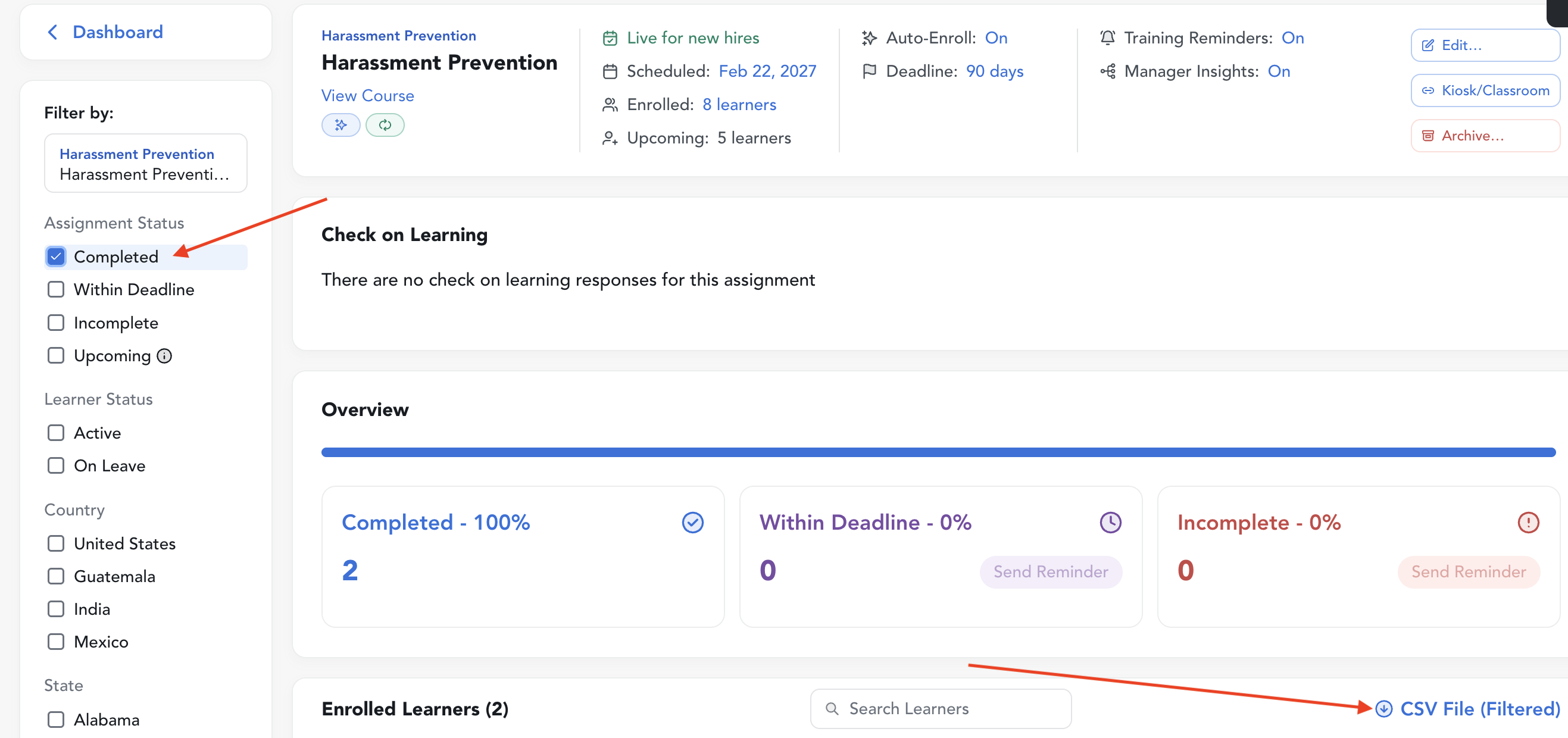The width and height of the screenshot is (1568, 738).
Task: Go back to Dashboard via chevron icon
Action: pos(53,32)
